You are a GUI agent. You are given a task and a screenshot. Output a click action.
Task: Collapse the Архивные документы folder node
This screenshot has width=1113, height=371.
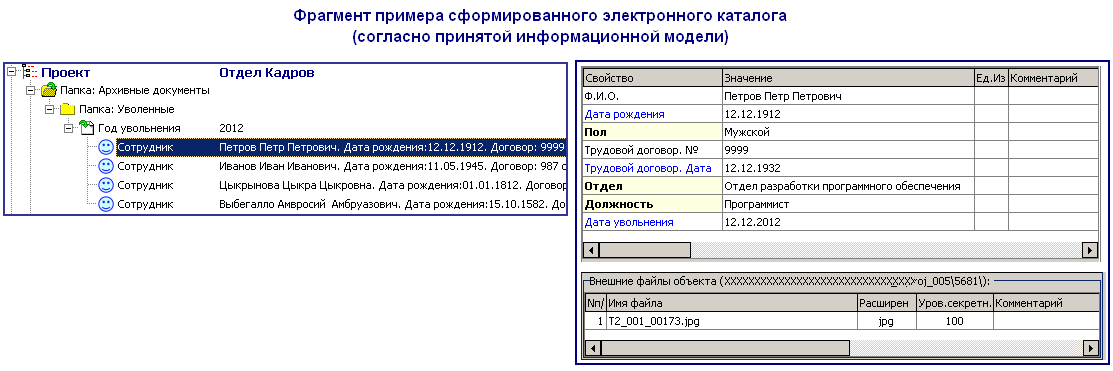point(31,91)
